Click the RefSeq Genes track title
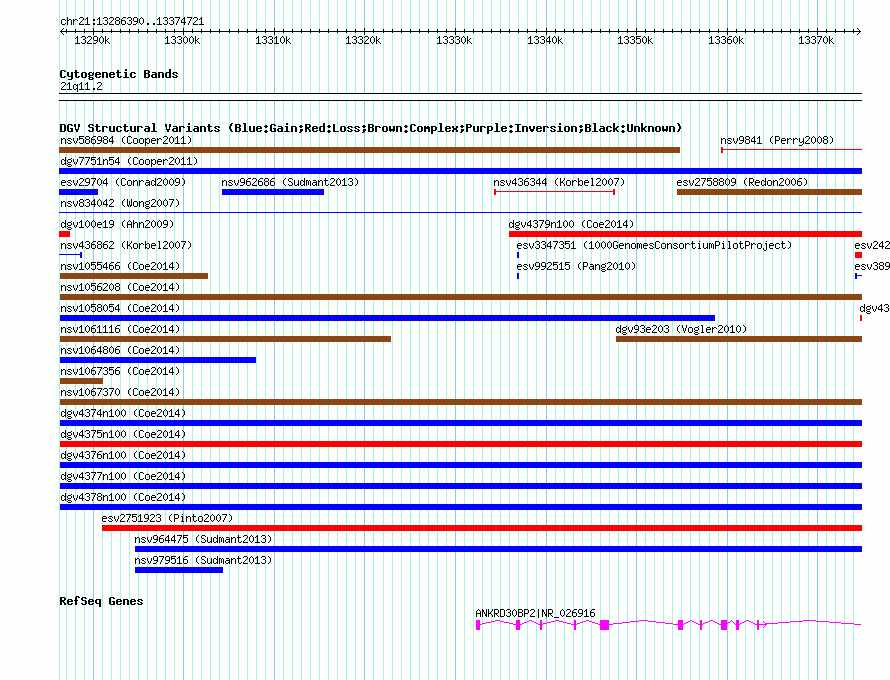Image resolution: width=890 pixels, height=680 pixels. pos(101,601)
